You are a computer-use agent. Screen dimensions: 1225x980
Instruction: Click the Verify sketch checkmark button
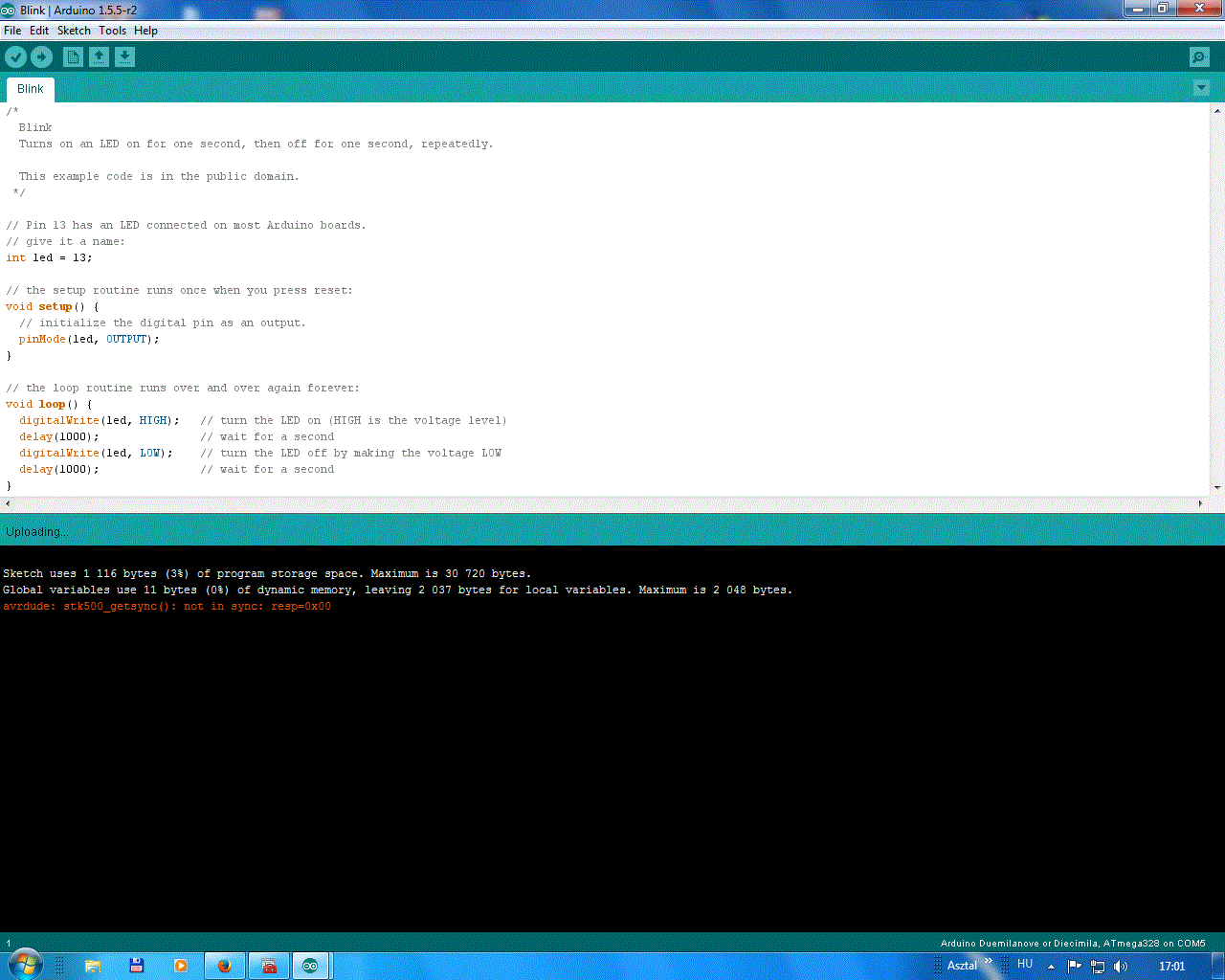click(x=15, y=57)
